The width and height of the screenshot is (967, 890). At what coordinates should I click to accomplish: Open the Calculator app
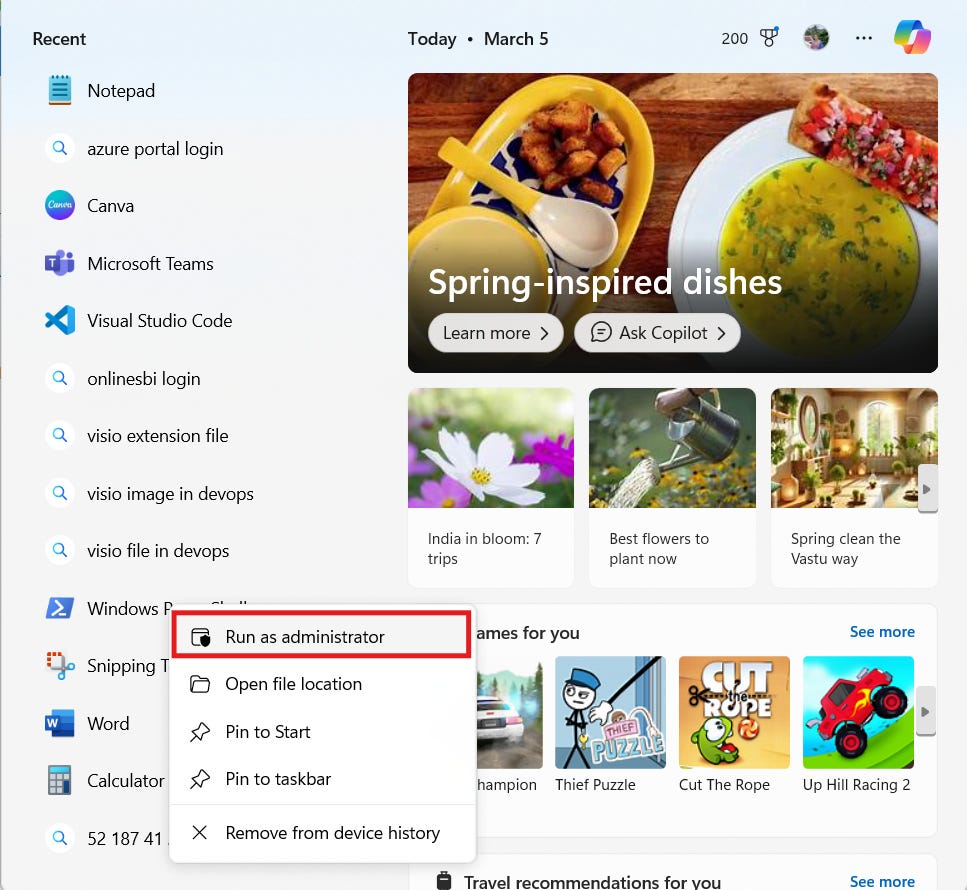[125, 780]
